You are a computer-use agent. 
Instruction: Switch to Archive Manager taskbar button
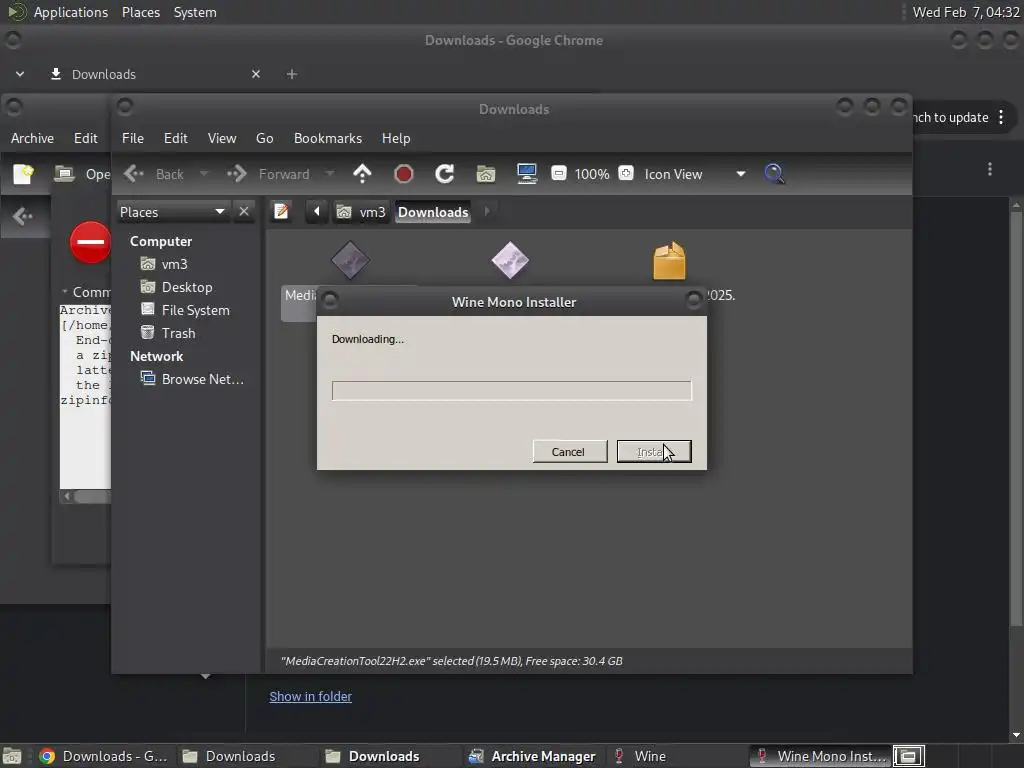[x=532, y=756]
